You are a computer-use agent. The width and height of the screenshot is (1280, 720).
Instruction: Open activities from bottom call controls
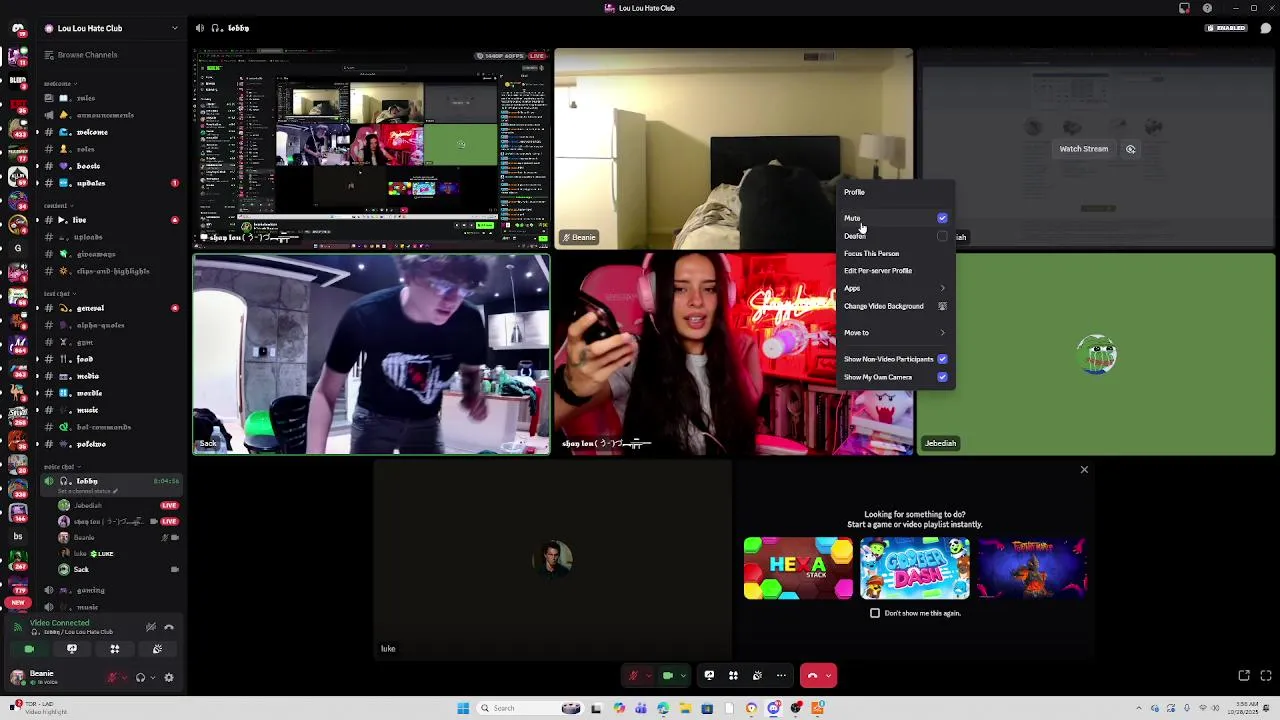click(x=733, y=675)
